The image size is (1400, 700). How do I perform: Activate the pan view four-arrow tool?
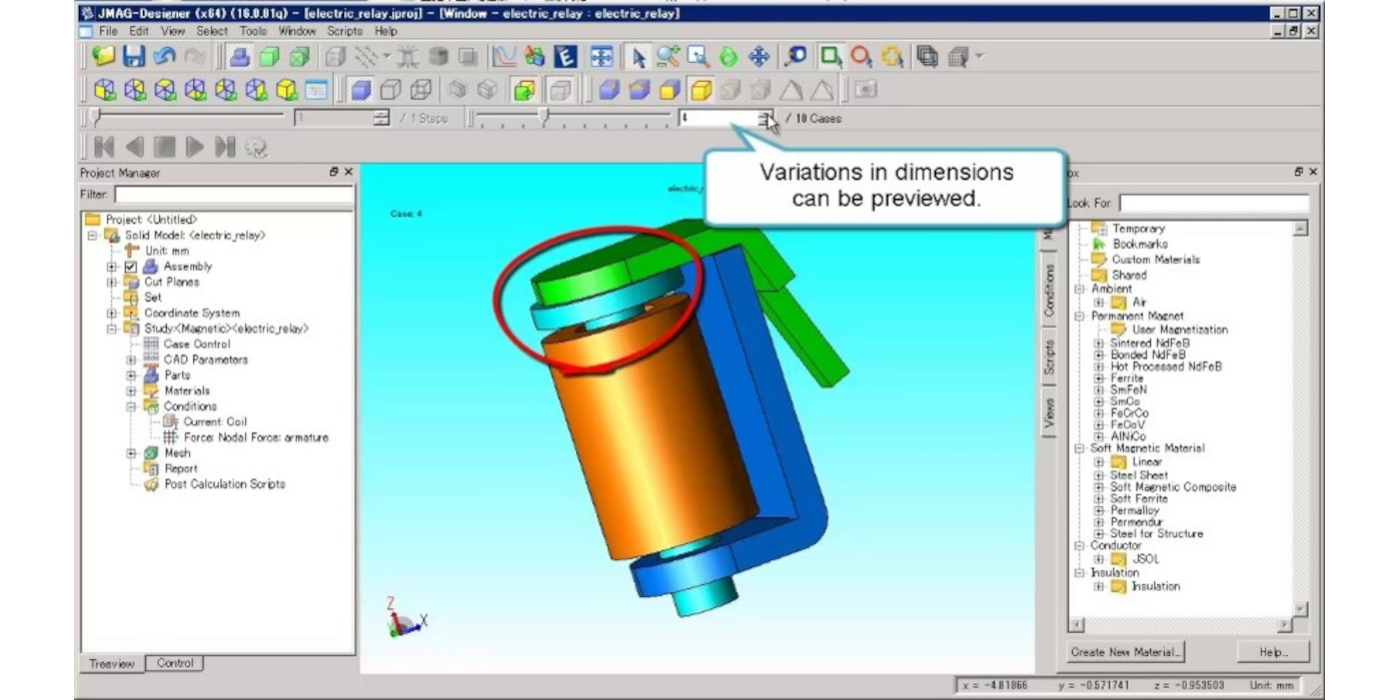tap(758, 57)
